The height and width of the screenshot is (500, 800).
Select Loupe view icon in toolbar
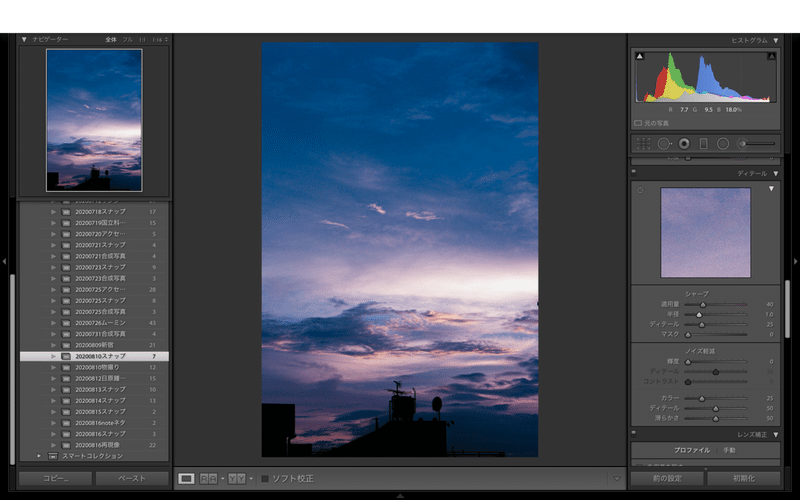tap(186, 479)
